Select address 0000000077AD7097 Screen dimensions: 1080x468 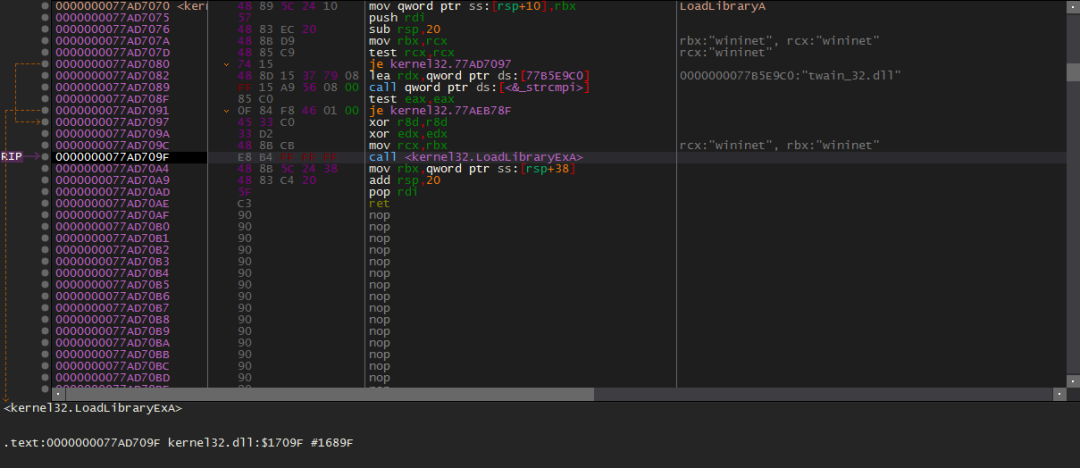[x=112, y=122]
